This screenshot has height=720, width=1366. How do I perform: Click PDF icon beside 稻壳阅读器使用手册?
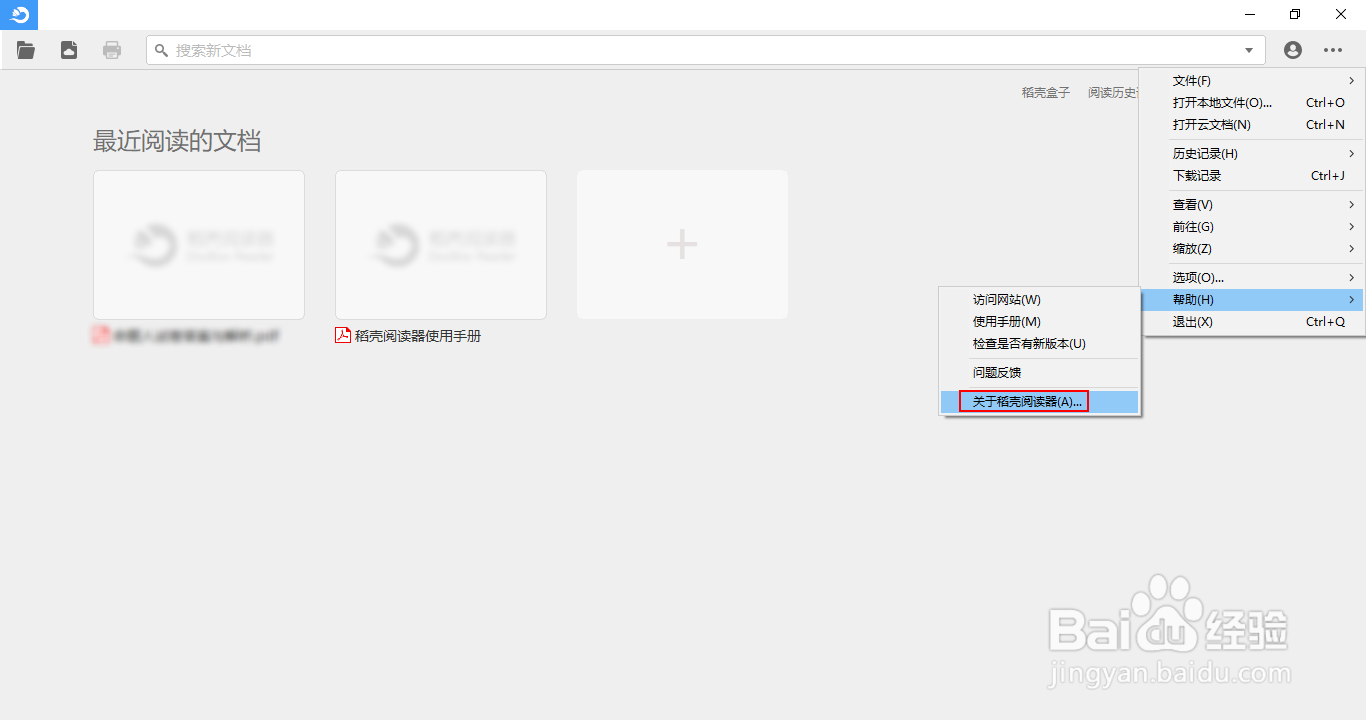343,335
